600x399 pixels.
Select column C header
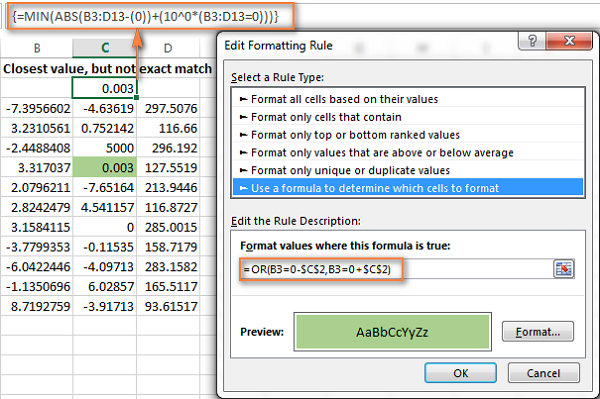(x=104, y=48)
